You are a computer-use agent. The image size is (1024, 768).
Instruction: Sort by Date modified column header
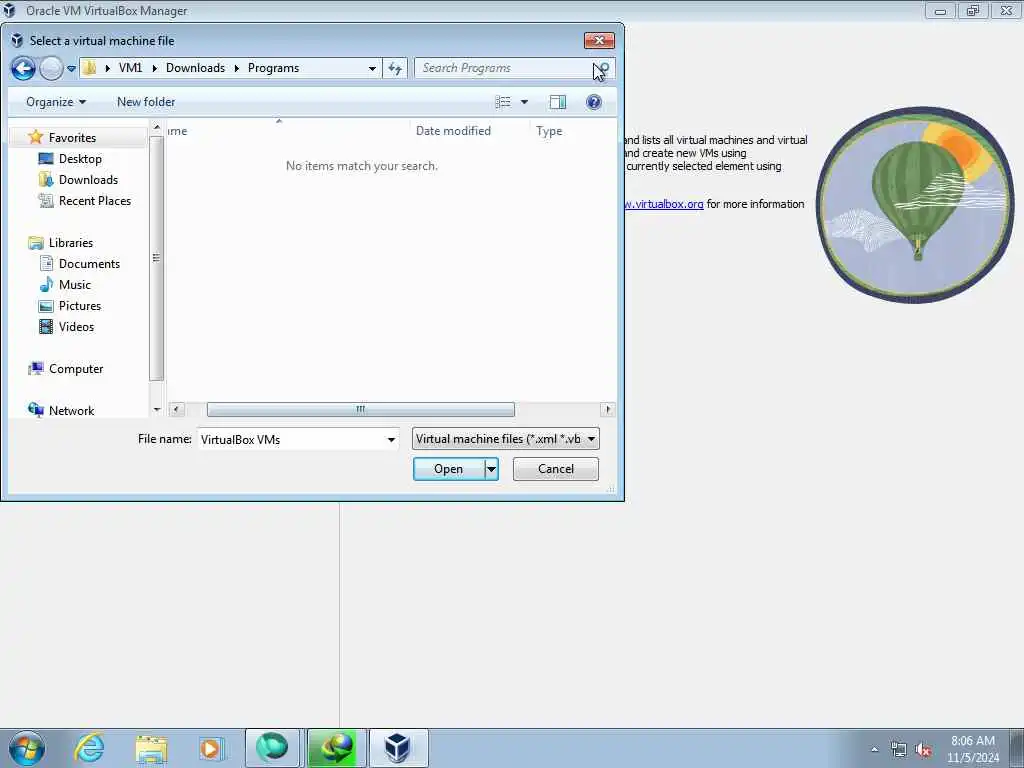pos(453,131)
